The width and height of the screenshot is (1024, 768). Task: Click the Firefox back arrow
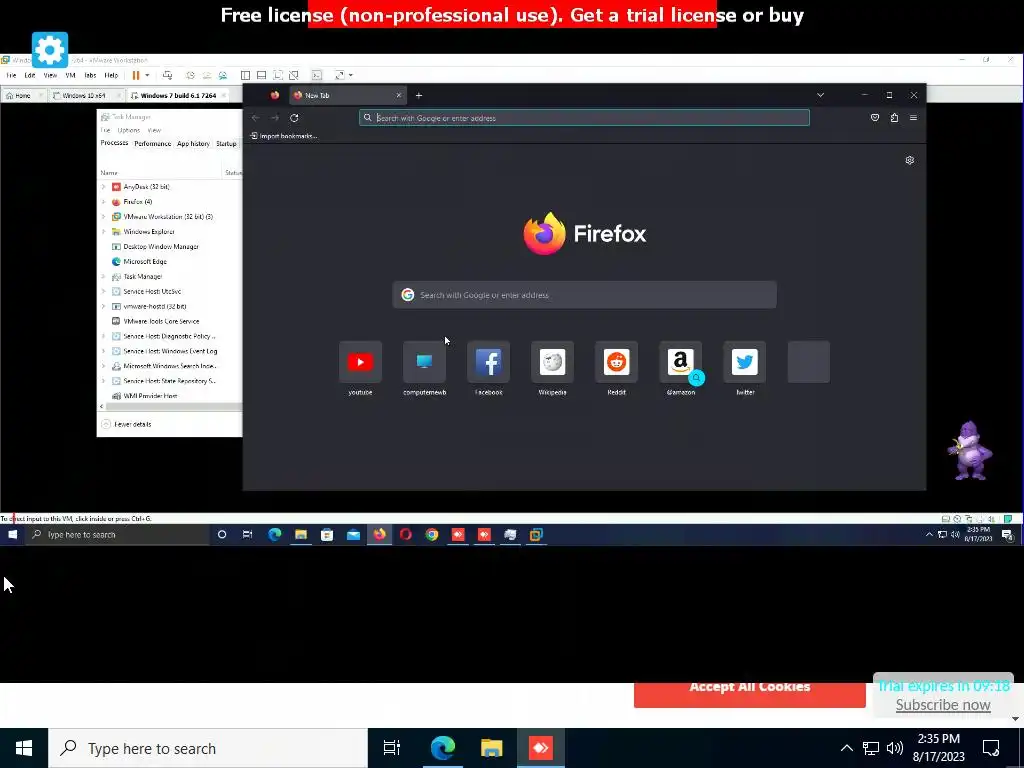coord(255,118)
